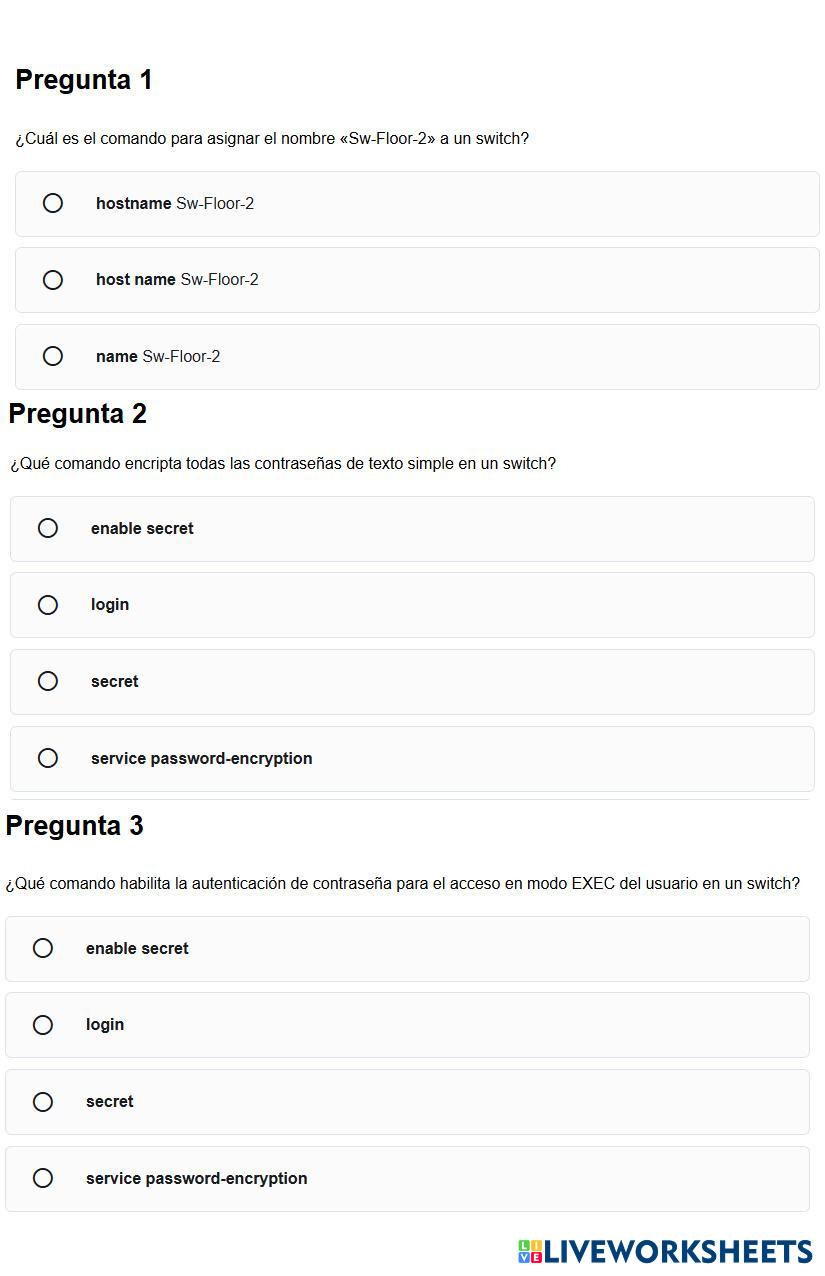Click the question about encrypting plain-text passwords
The height and width of the screenshot is (1276, 825).
[283, 464]
